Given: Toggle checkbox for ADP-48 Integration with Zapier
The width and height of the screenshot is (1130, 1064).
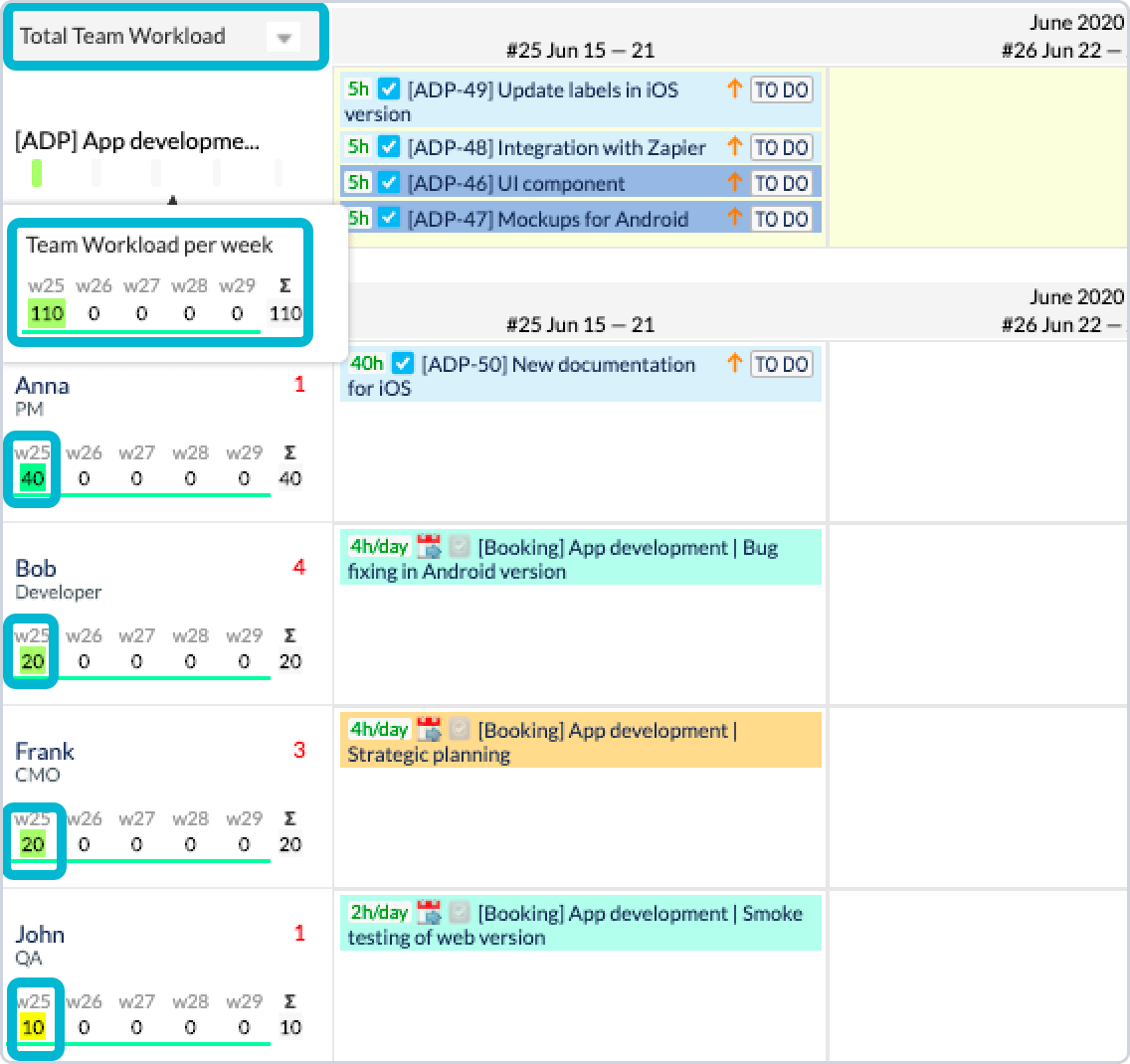Looking at the screenshot, I should pyautogui.click(x=389, y=147).
